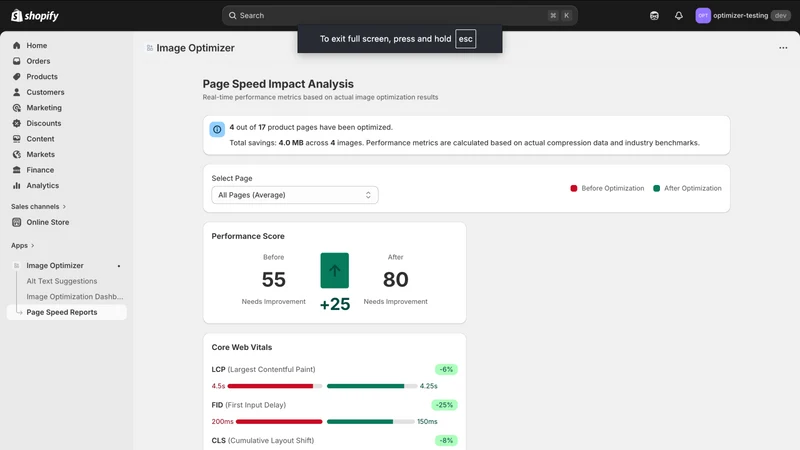The height and width of the screenshot is (450, 800).
Task: Click the Products tag icon
Action: point(17,77)
